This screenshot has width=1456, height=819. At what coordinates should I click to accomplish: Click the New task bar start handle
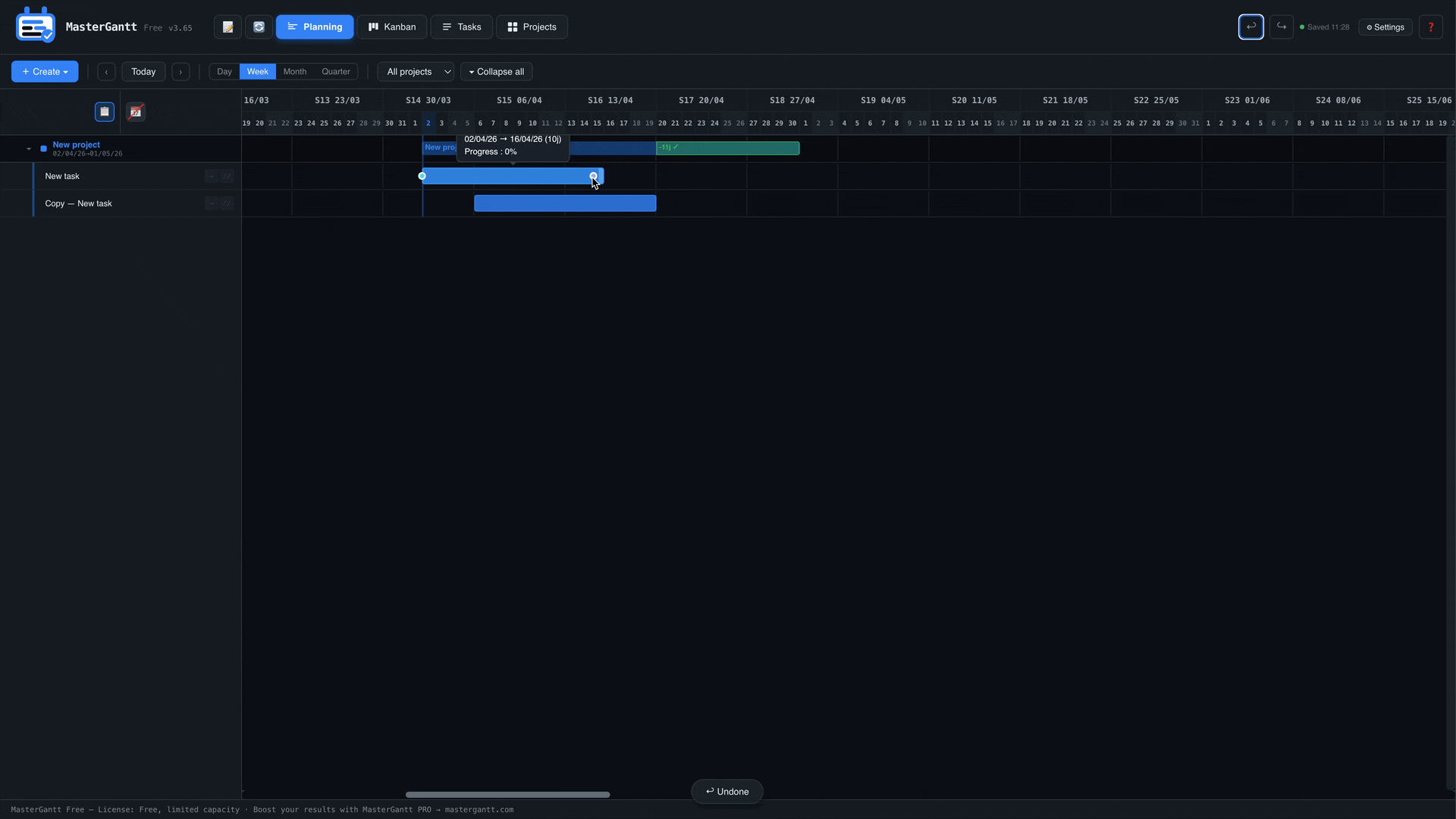pyautogui.click(x=422, y=176)
